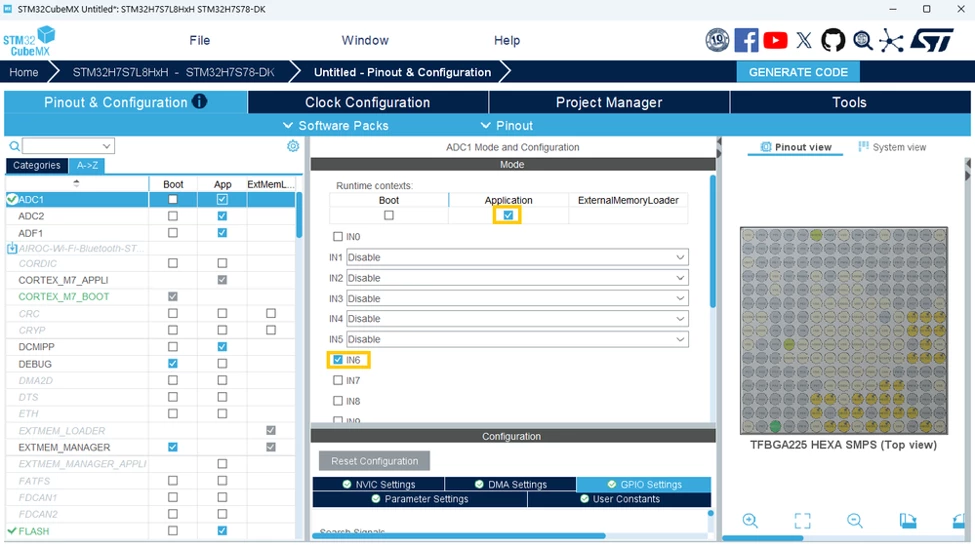The image size is (975, 547).
Task: Open the NVIC Settings tab
Action: pyautogui.click(x=378, y=484)
